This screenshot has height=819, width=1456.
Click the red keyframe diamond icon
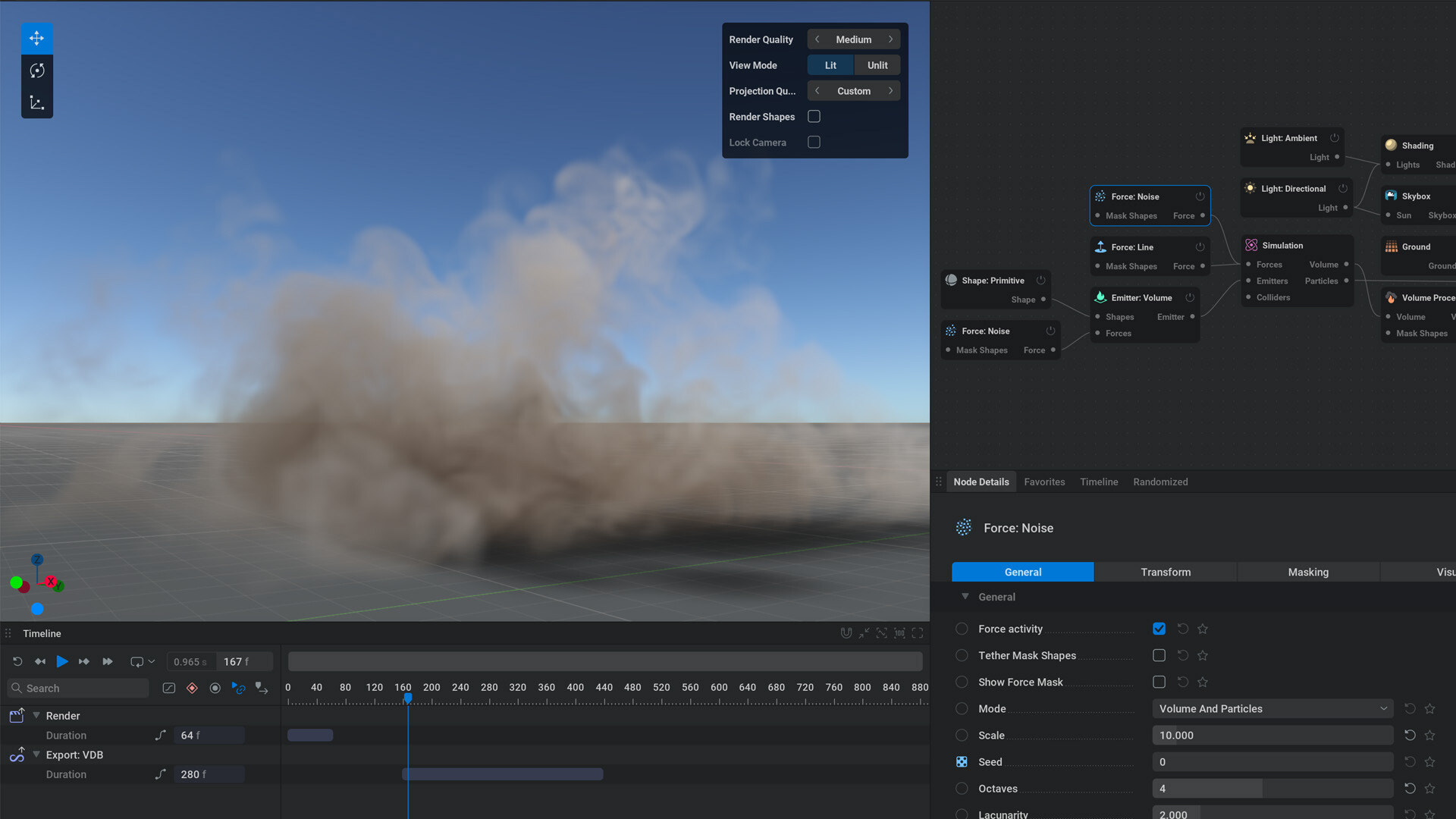pyautogui.click(x=192, y=688)
